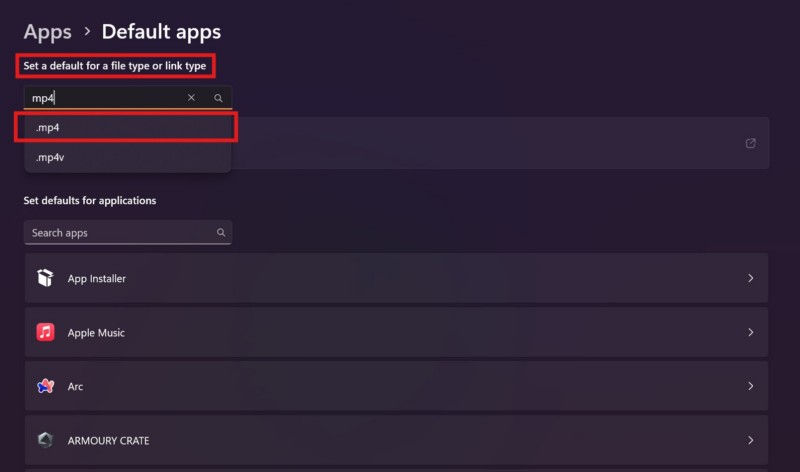Viewport: 800px width, 472px height.
Task: Click the Arc browser icon
Action: coord(45,386)
